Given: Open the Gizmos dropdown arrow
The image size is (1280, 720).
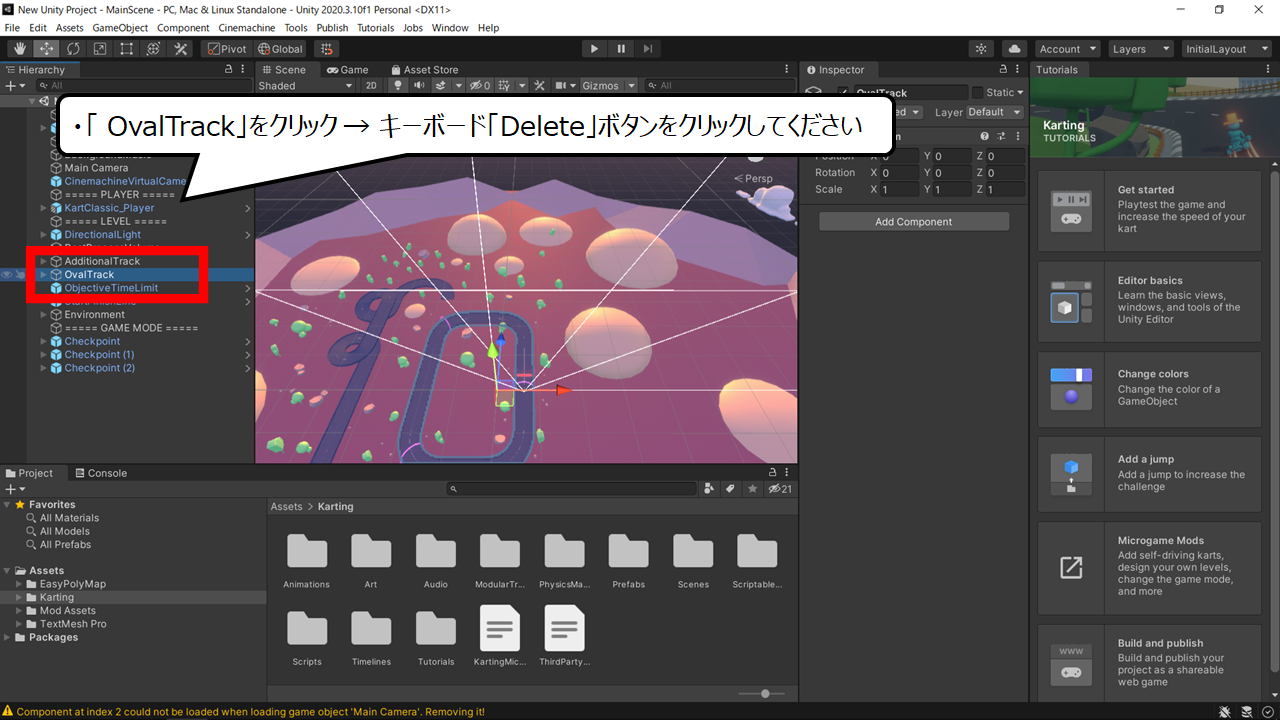Looking at the screenshot, I should pos(631,86).
